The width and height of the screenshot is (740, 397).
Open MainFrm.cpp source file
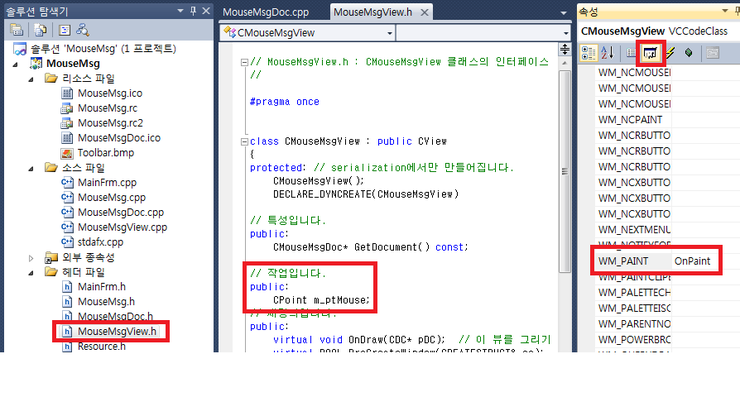click(x=107, y=182)
